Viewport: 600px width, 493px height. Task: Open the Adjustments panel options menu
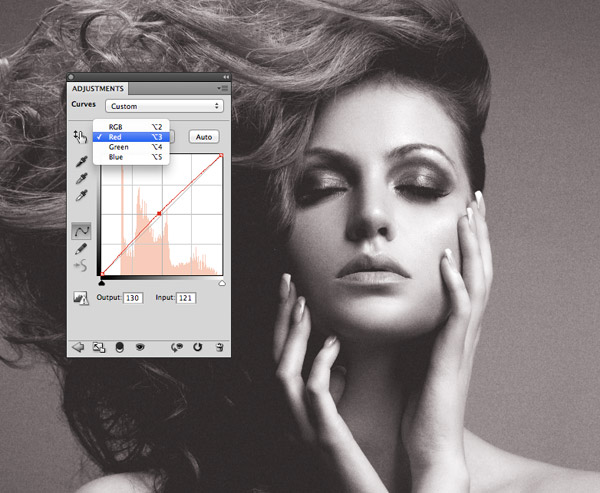(x=223, y=88)
